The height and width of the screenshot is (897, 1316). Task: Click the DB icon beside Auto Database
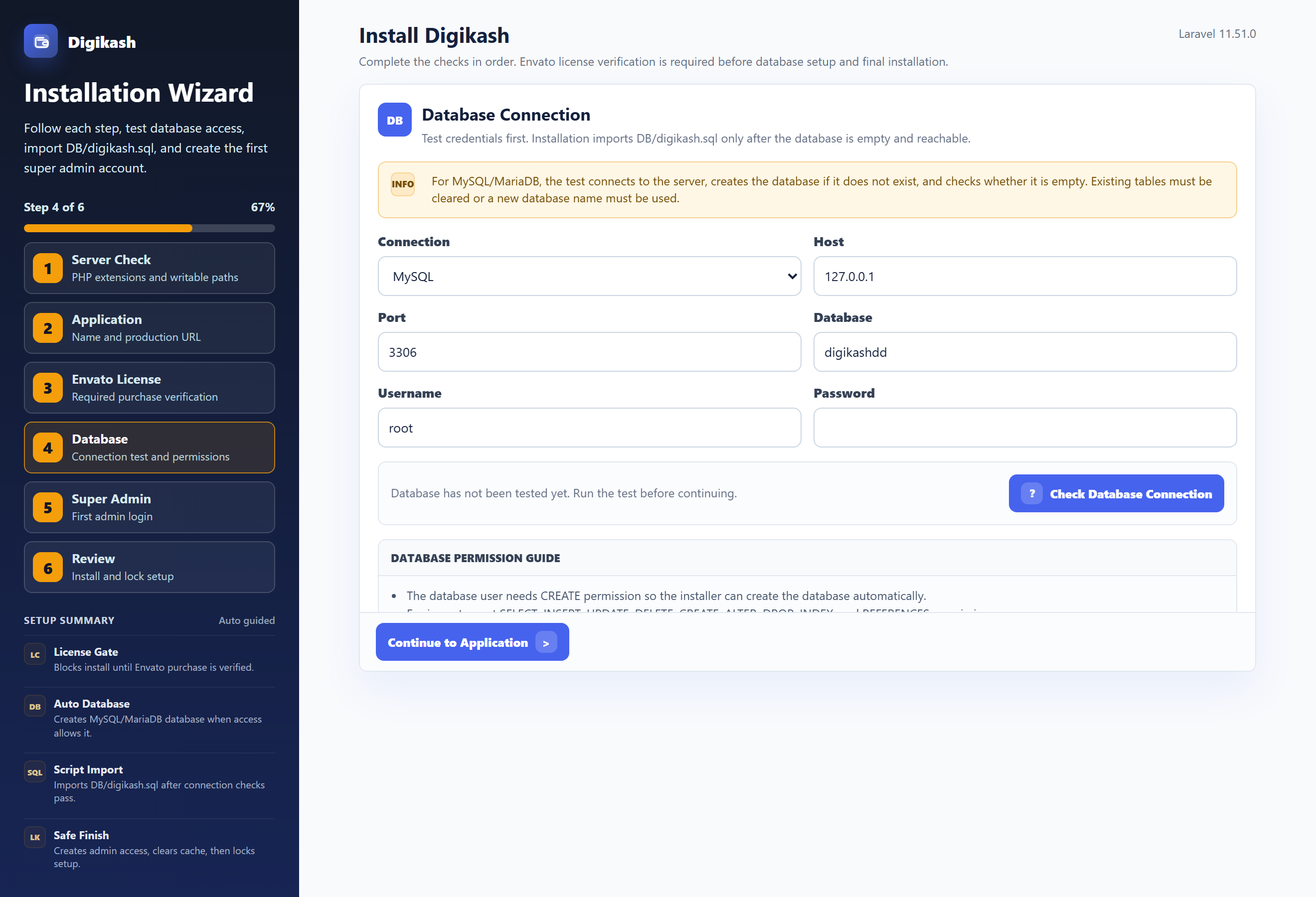(34, 707)
